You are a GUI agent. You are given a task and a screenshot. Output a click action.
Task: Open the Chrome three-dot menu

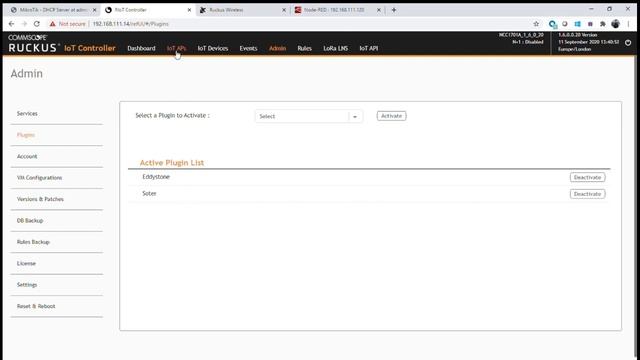pyautogui.click(x=628, y=24)
